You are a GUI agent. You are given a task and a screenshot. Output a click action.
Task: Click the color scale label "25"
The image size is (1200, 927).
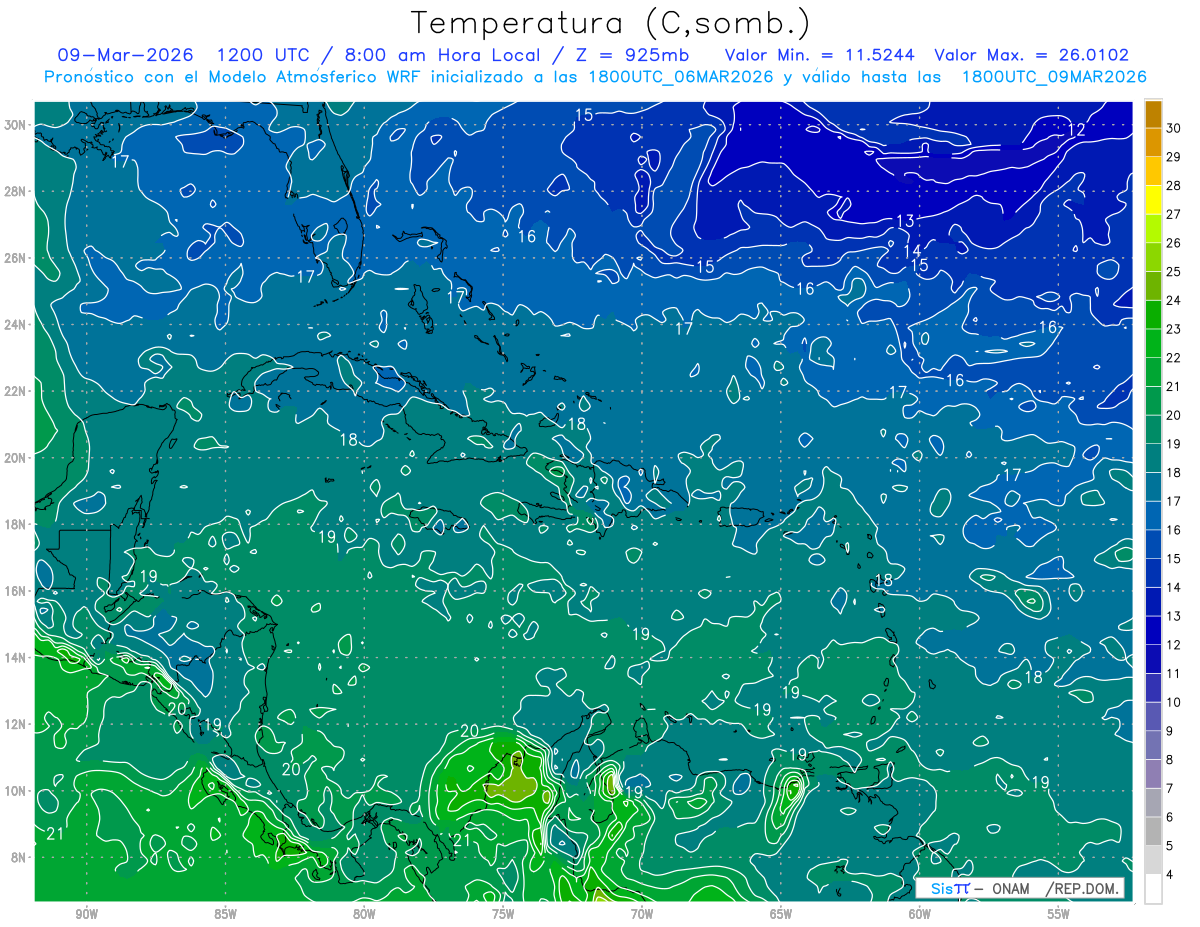click(x=1174, y=272)
